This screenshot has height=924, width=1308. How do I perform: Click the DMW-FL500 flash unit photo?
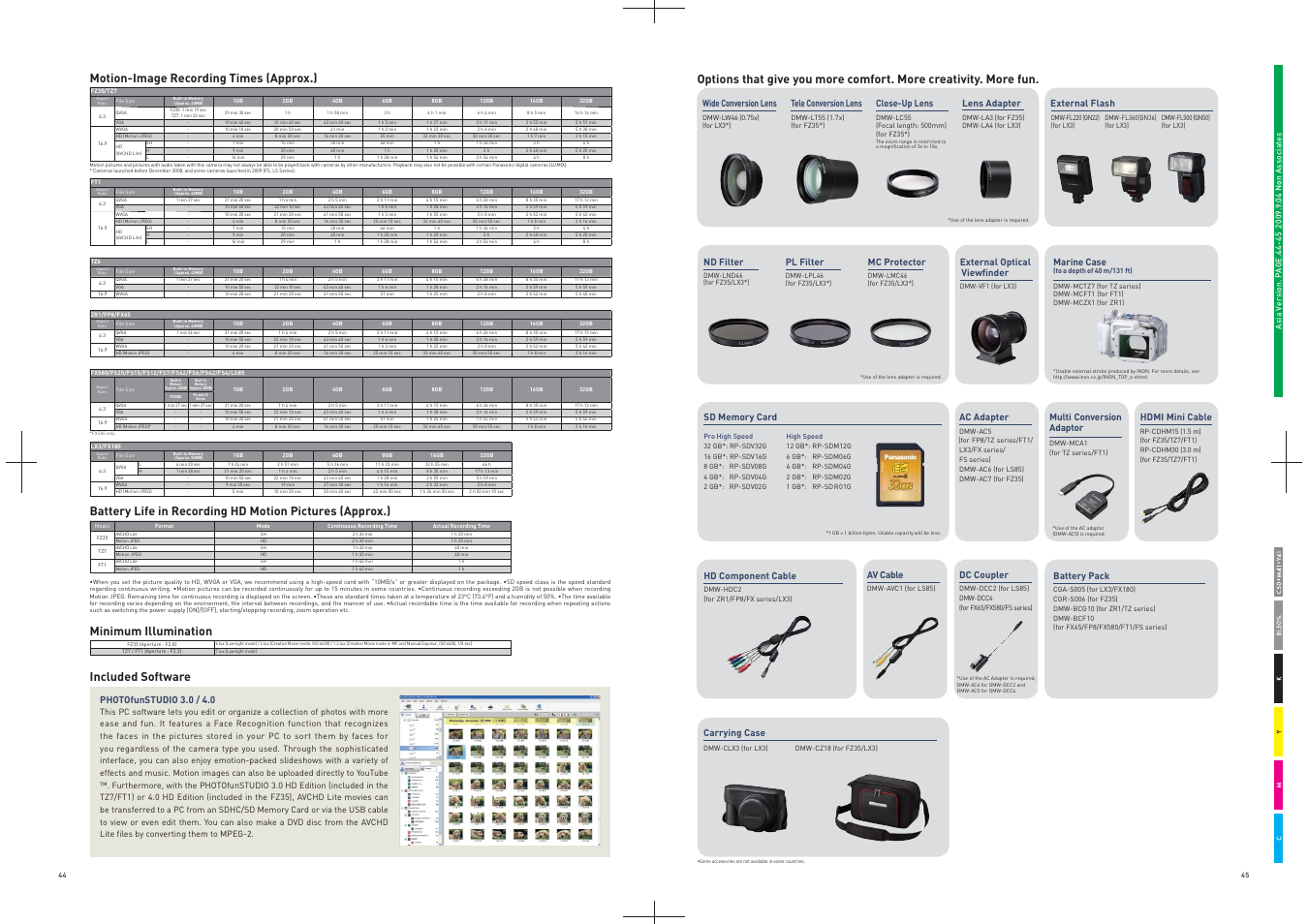point(1186,176)
